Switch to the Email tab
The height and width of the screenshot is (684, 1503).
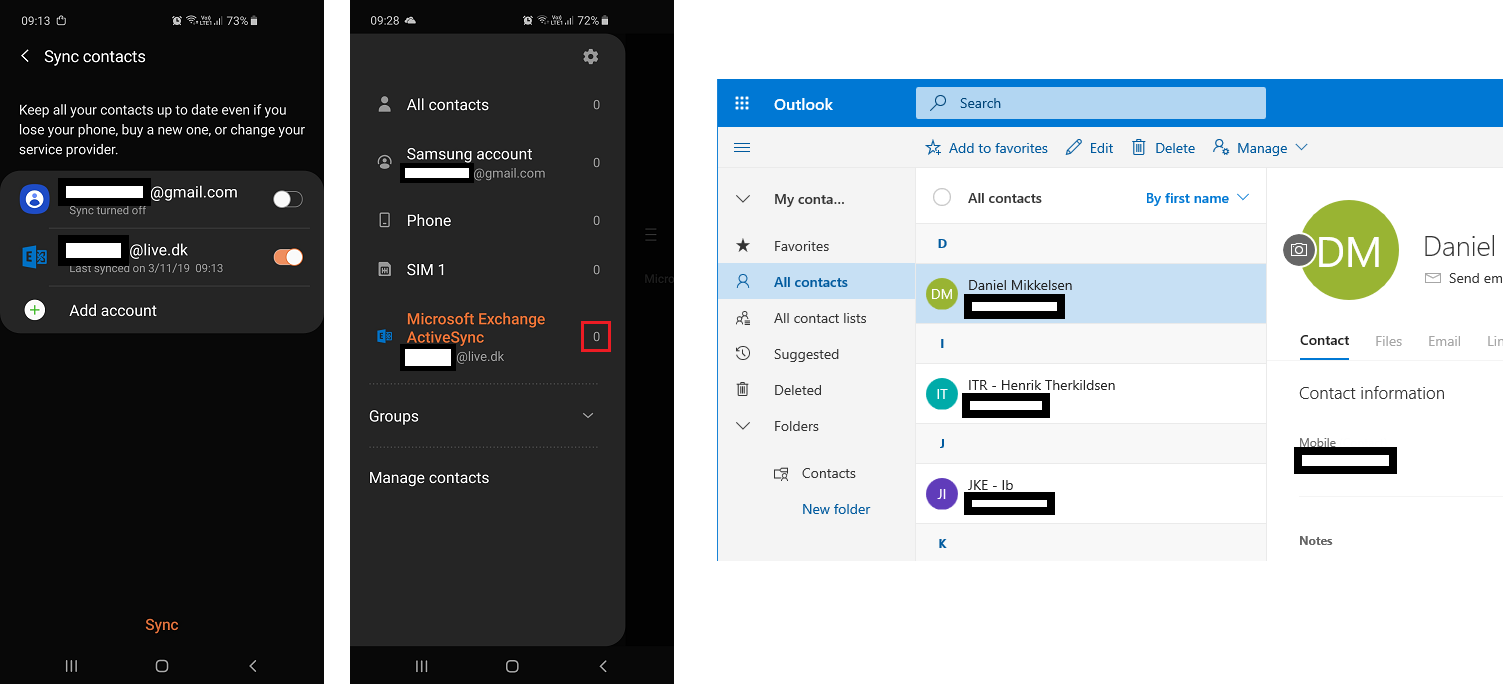tap(1444, 341)
